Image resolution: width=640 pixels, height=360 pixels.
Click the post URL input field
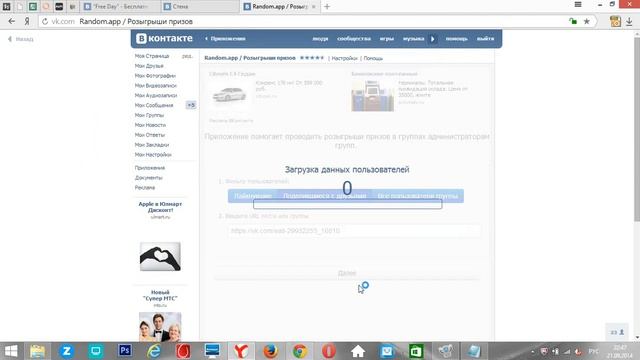pos(354,231)
